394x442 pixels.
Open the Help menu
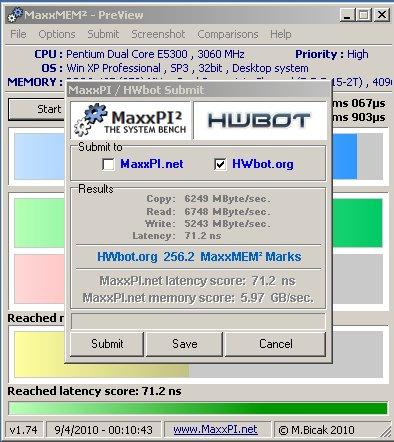tap(281, 34)
